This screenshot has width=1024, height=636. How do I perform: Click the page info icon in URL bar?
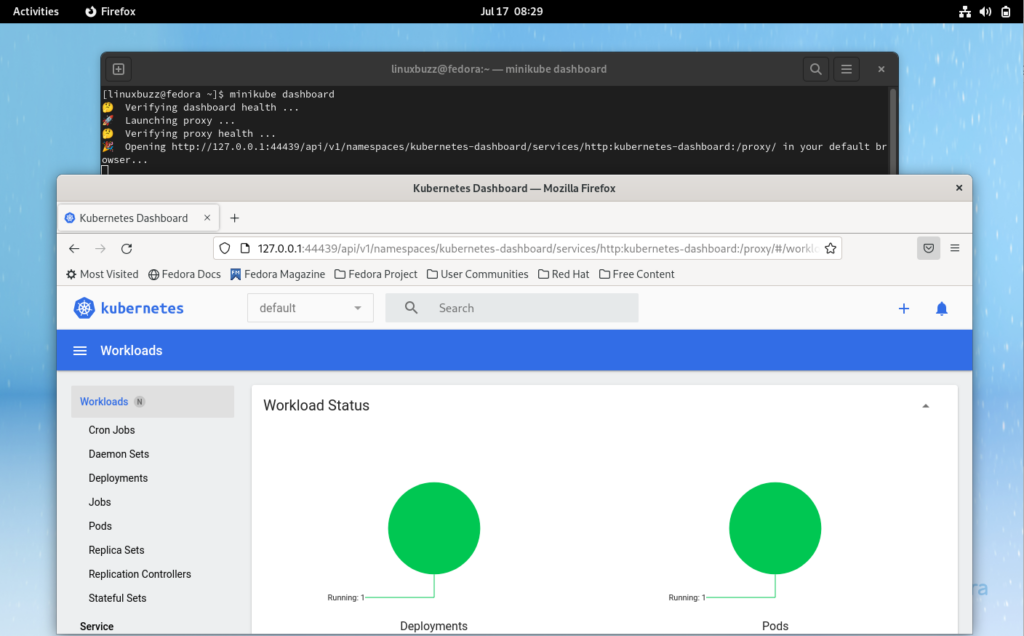coord(246,248)
